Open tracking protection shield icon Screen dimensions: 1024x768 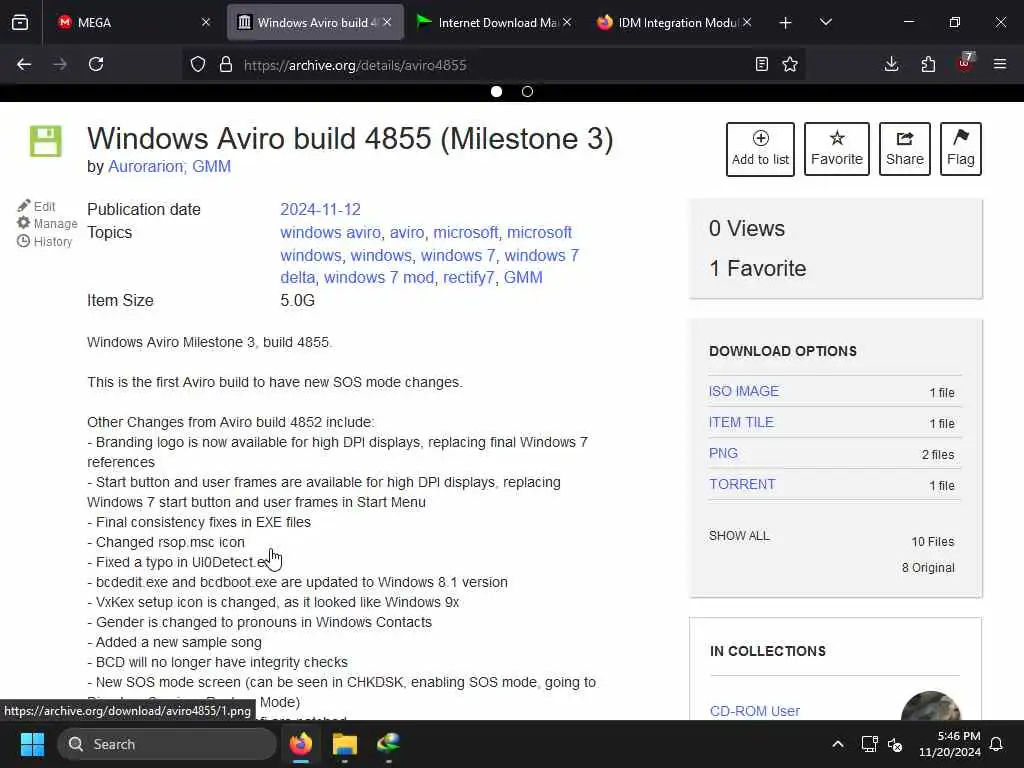198,64
